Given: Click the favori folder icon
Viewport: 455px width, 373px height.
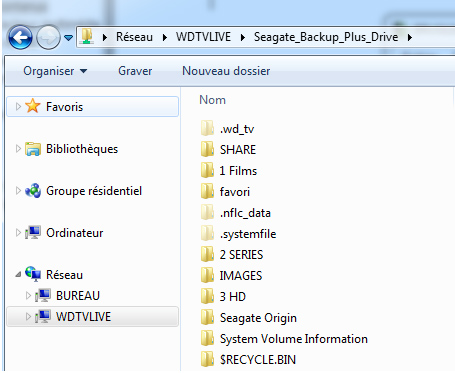Looking at the screenshot, I should (207, 191).
